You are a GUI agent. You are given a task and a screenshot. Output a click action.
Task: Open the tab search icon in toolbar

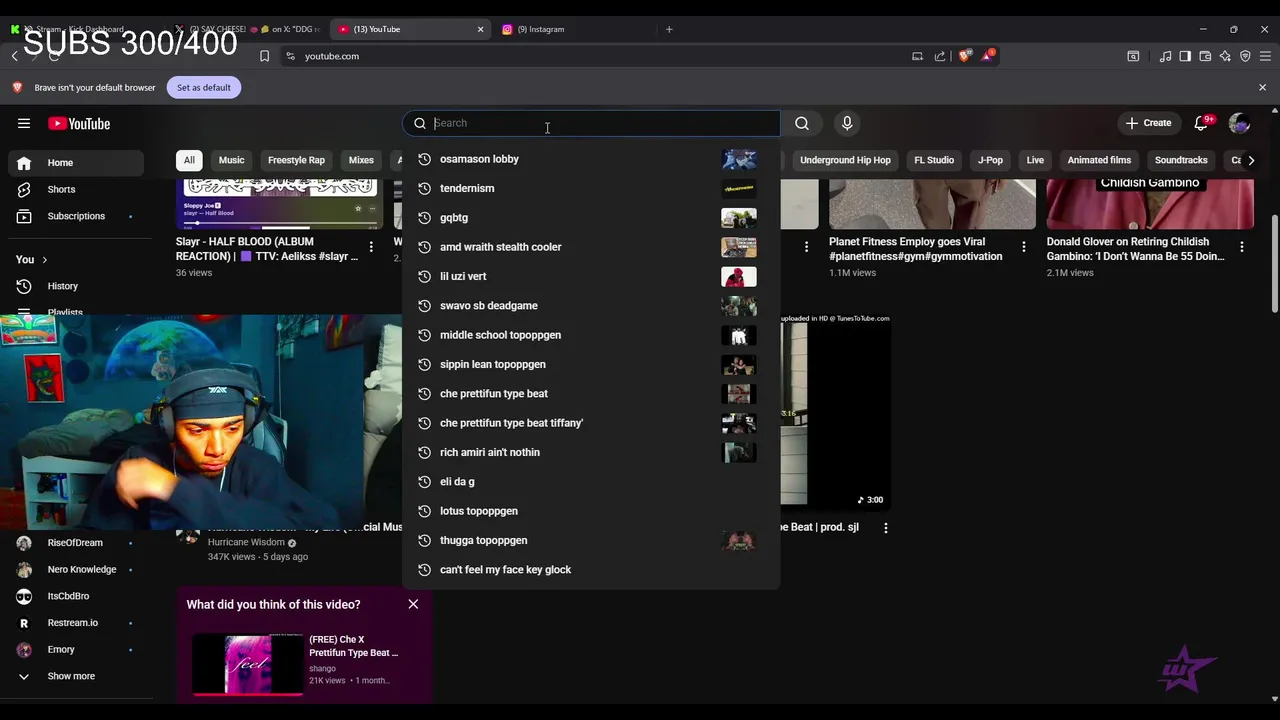coord(1133,56)
